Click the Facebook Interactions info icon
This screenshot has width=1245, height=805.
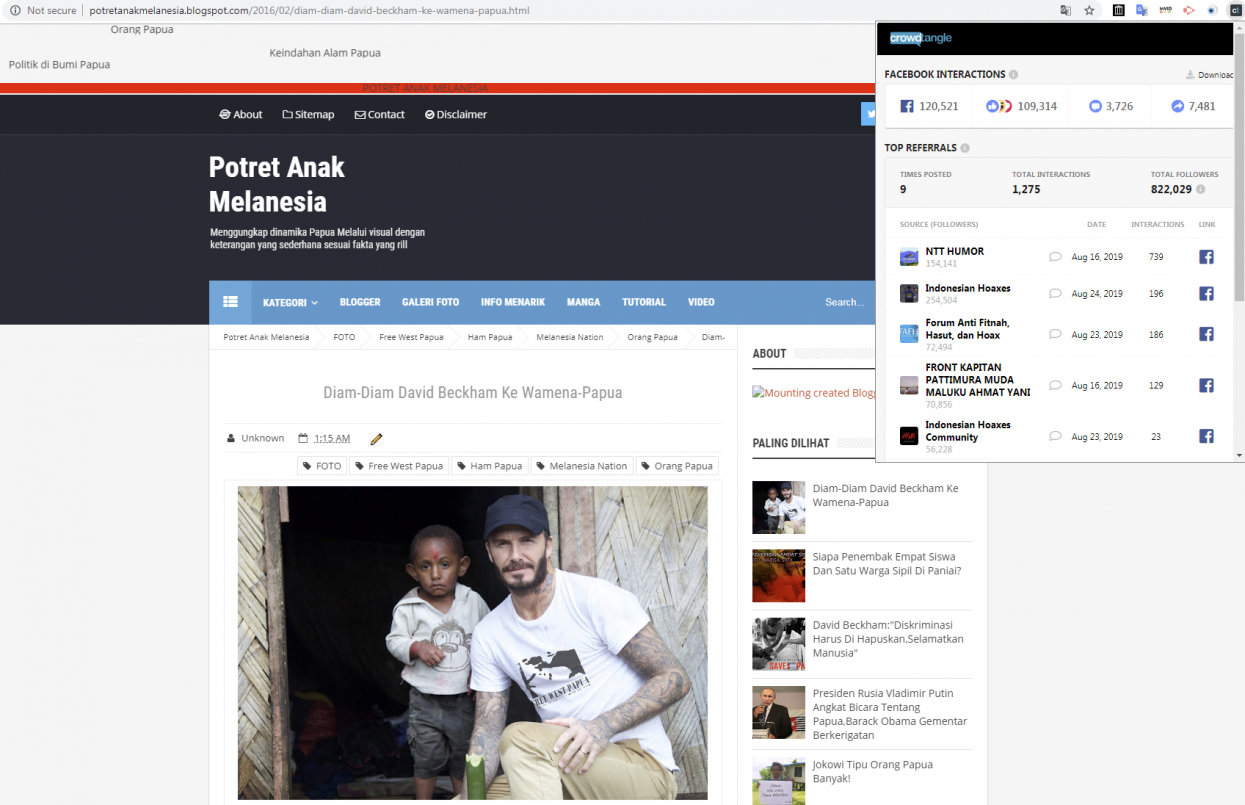click(x=1013, y=75)
